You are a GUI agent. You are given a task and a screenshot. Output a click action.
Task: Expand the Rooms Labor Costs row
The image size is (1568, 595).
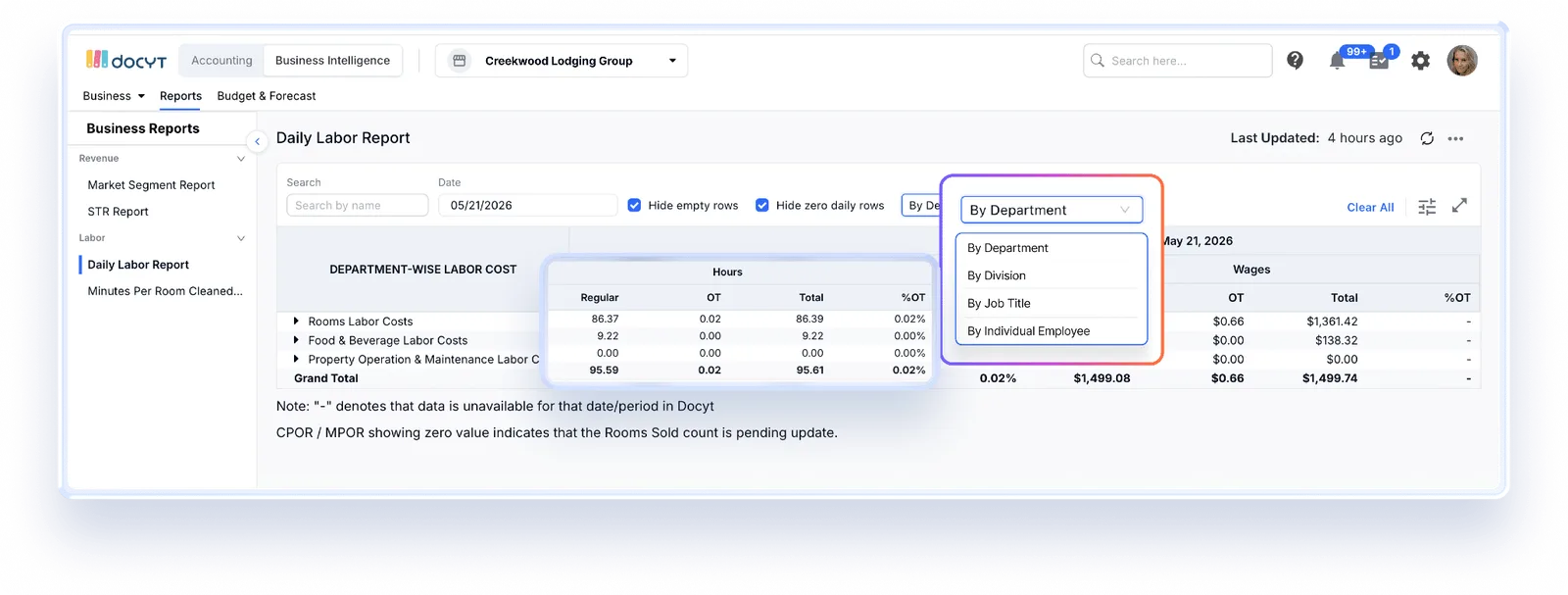coord(296,321)
